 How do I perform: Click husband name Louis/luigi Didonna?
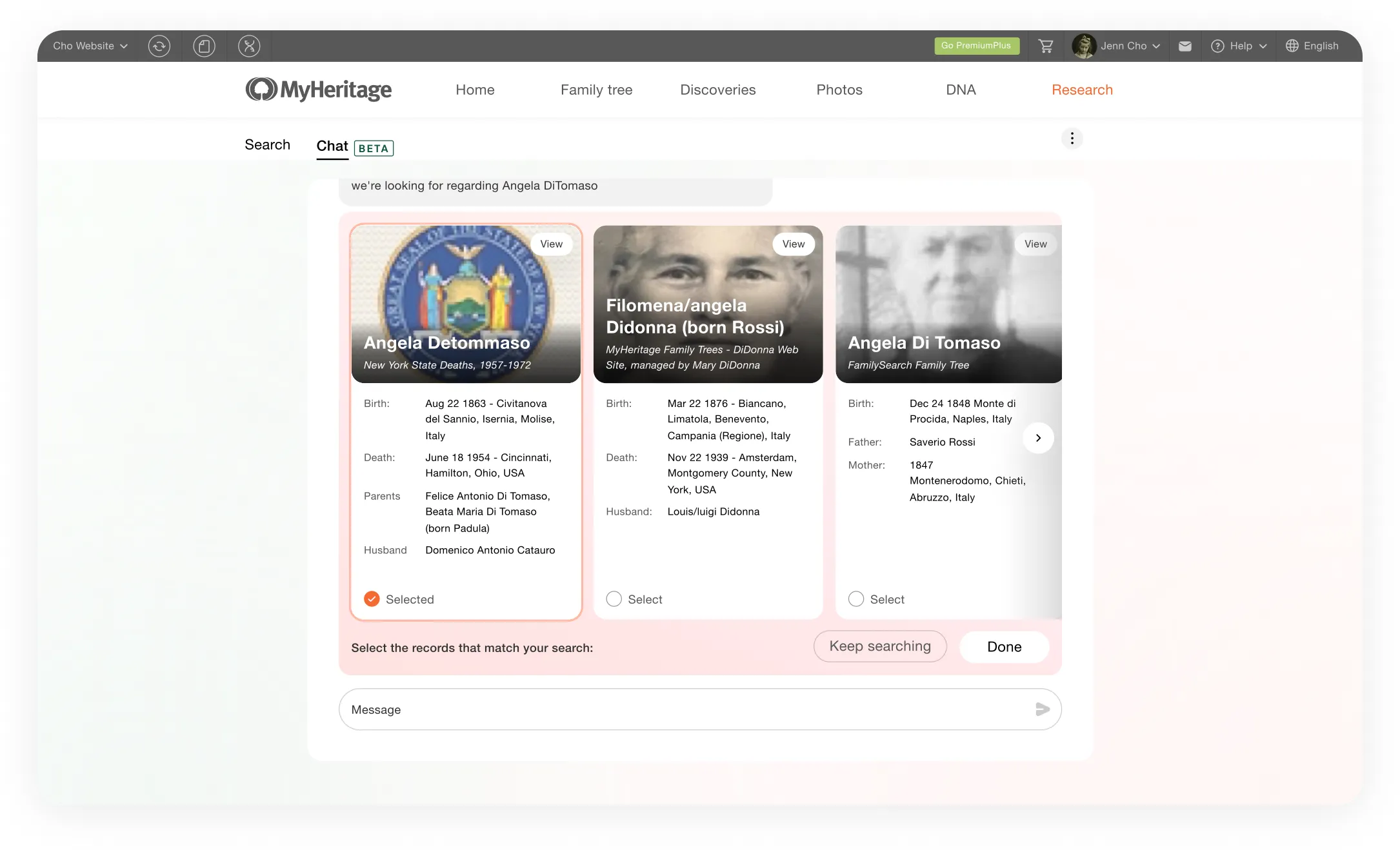[713, 511]
